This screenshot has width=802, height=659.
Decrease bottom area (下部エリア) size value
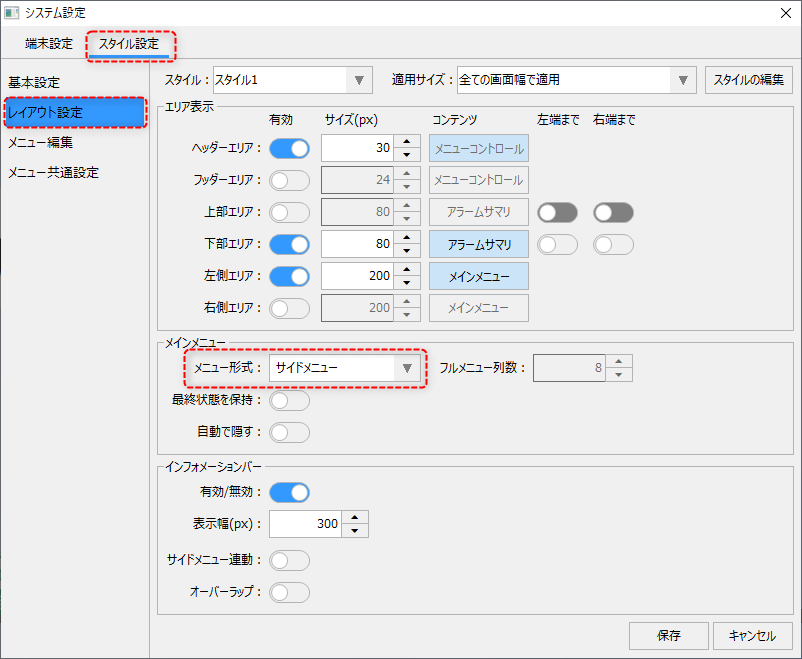pos(407,251)
